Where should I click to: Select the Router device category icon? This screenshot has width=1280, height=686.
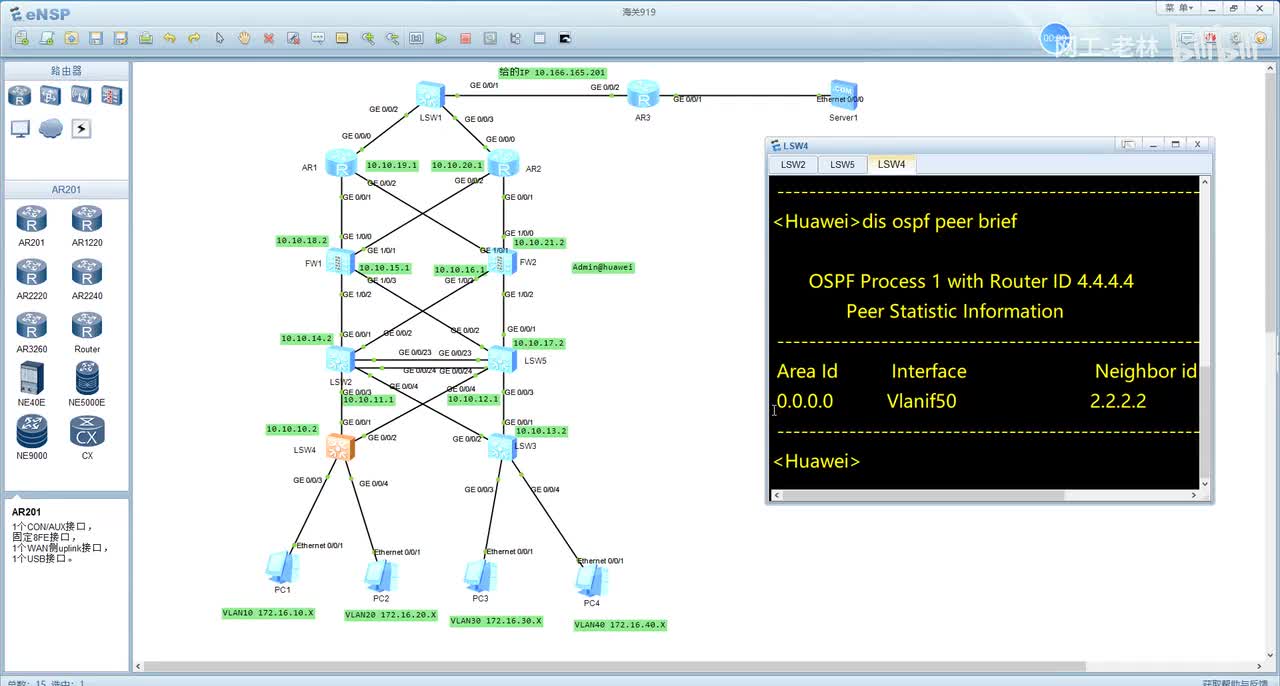[19, 96]
